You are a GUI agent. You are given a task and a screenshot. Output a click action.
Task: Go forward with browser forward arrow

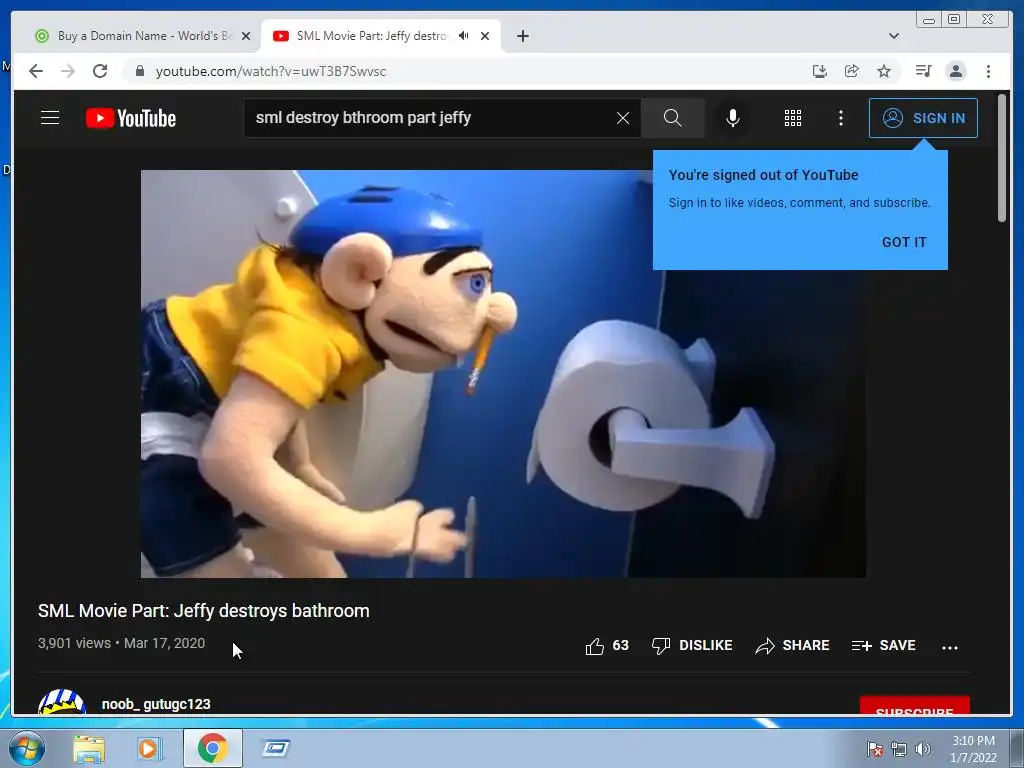point(68,71)
